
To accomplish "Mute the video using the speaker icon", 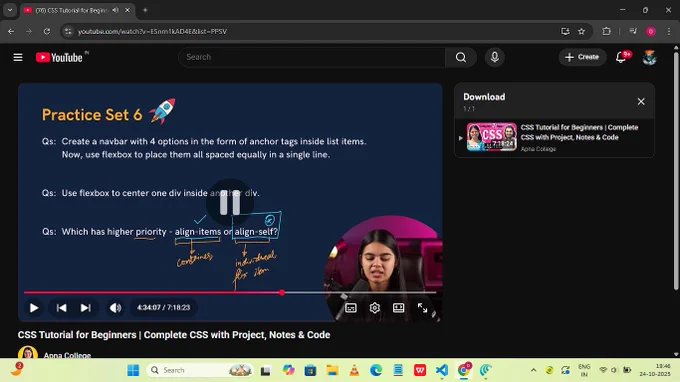I will pyautogui.click(x=115, y=308).
